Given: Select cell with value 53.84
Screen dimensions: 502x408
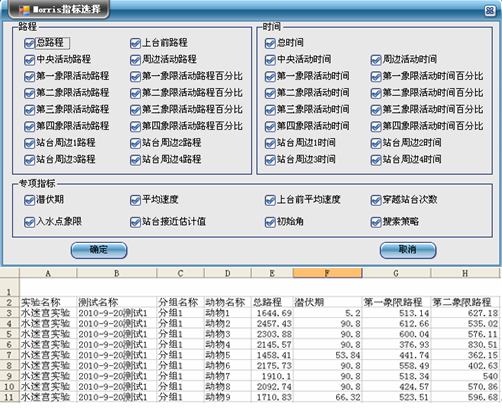Looking at the screenshot, I should 327,355.
